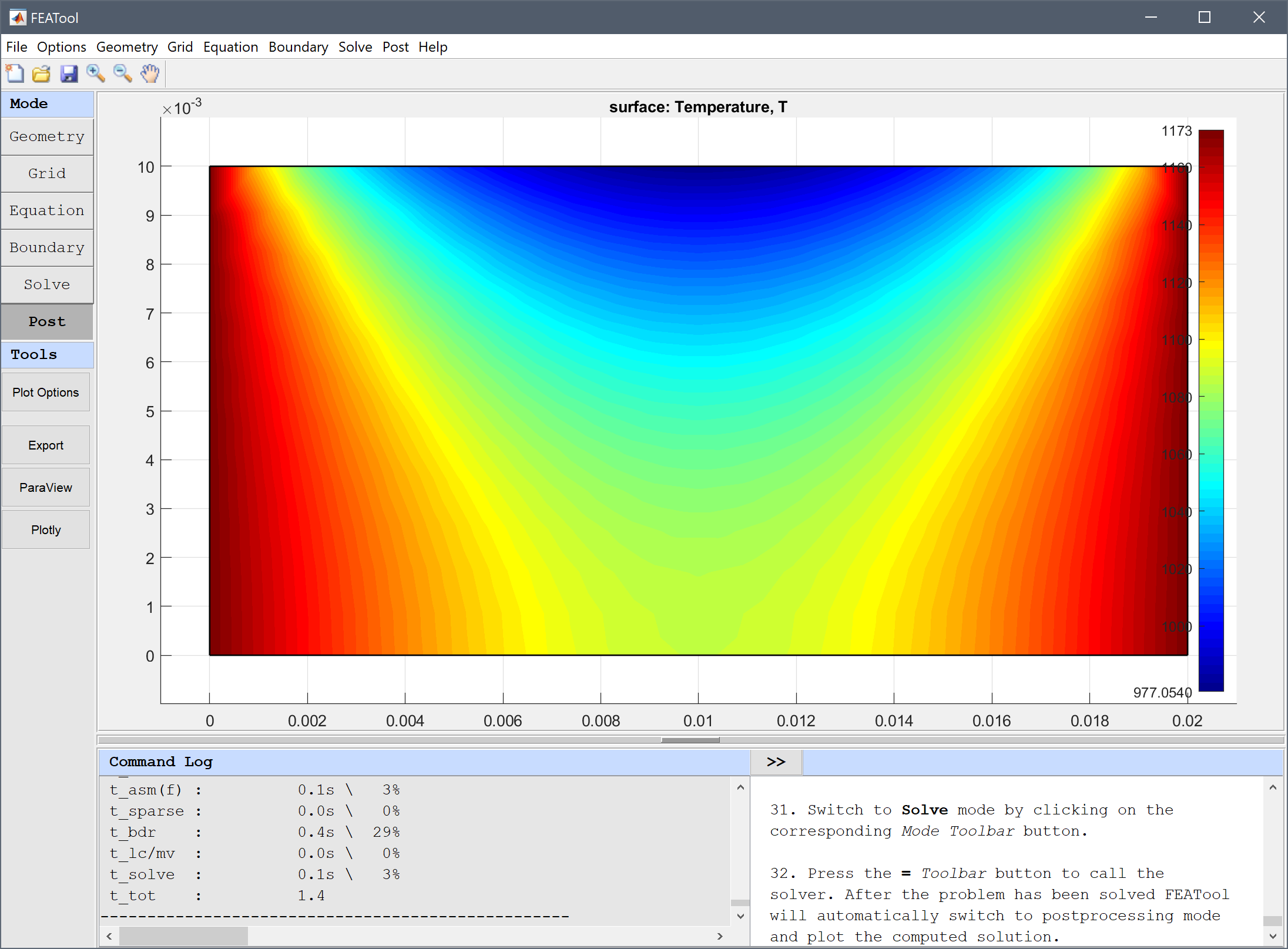The height and width of the screenshot is (949, 1288).
Task: Click x-axis tick label 0.01
Action: (698, 721)
